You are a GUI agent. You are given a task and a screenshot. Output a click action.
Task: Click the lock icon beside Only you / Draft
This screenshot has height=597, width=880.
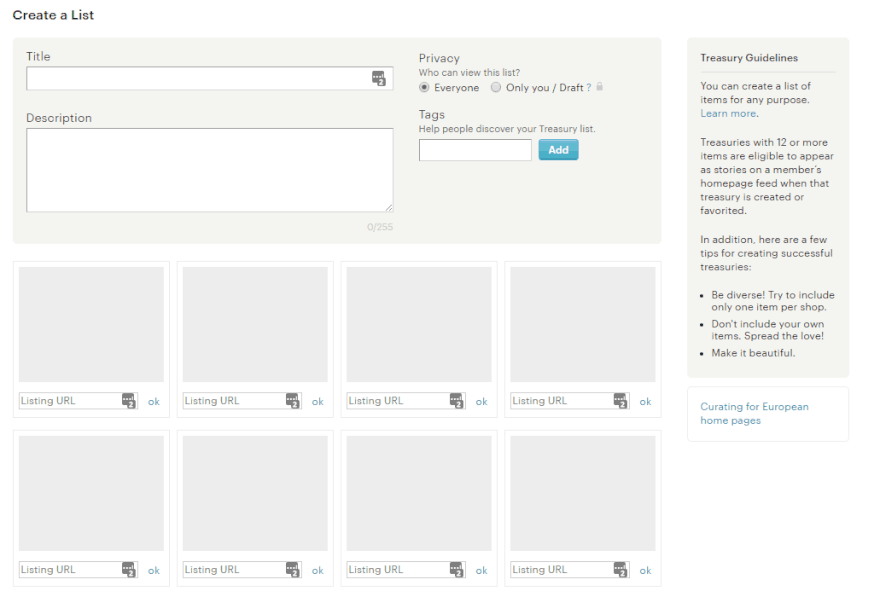(x=600, y=88)
